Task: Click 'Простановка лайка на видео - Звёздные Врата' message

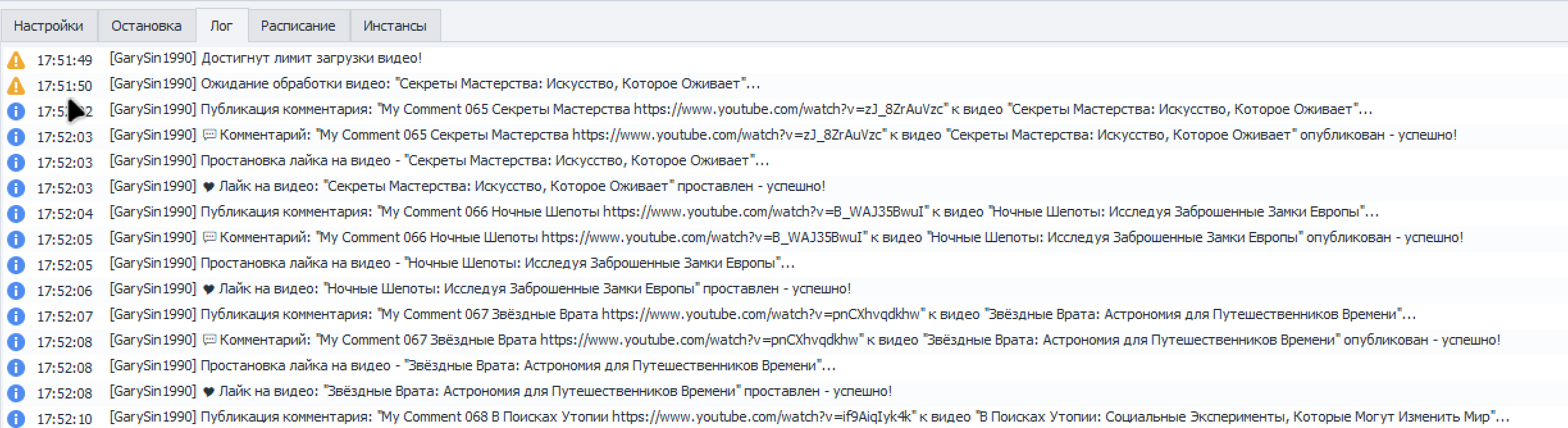Action: [518, 366]
